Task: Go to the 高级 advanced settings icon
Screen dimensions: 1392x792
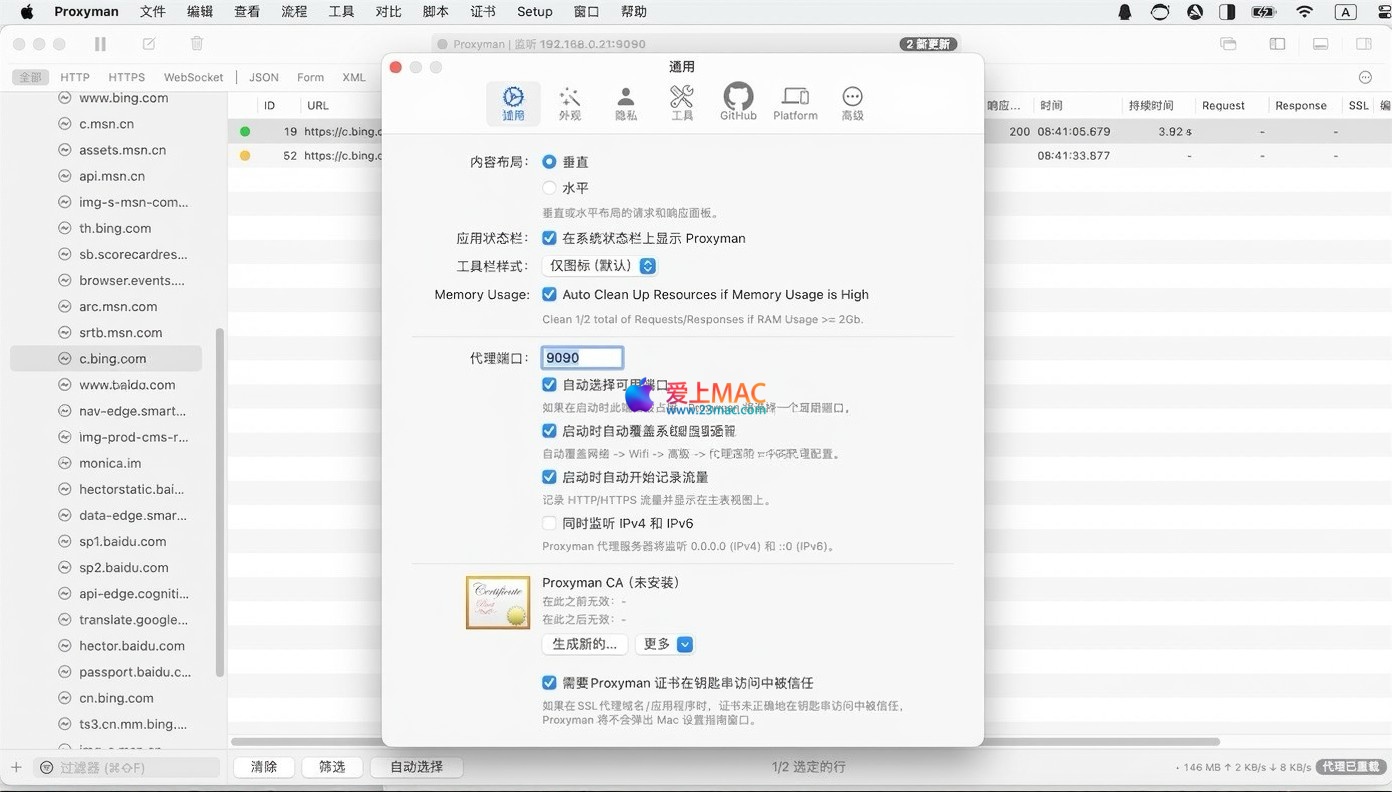Action: 852,102
